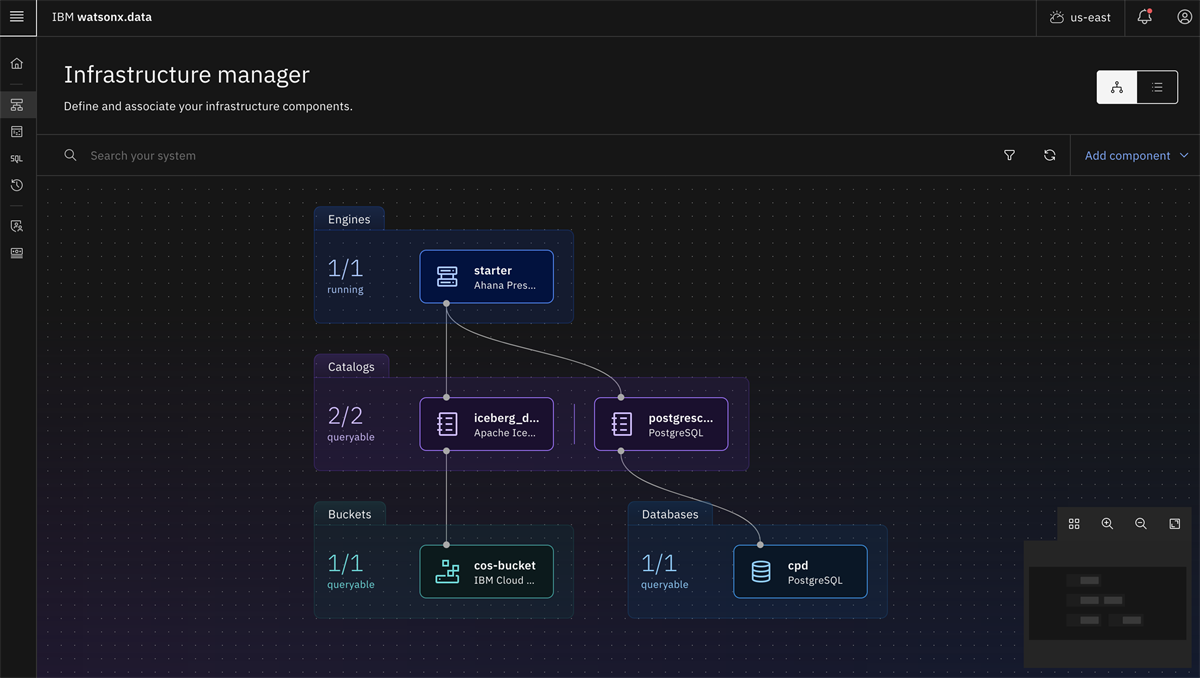Image resolution: width=1200 pixels, height=678 pixels.
Task: Click the Engines group label
Action: [349, 219]
